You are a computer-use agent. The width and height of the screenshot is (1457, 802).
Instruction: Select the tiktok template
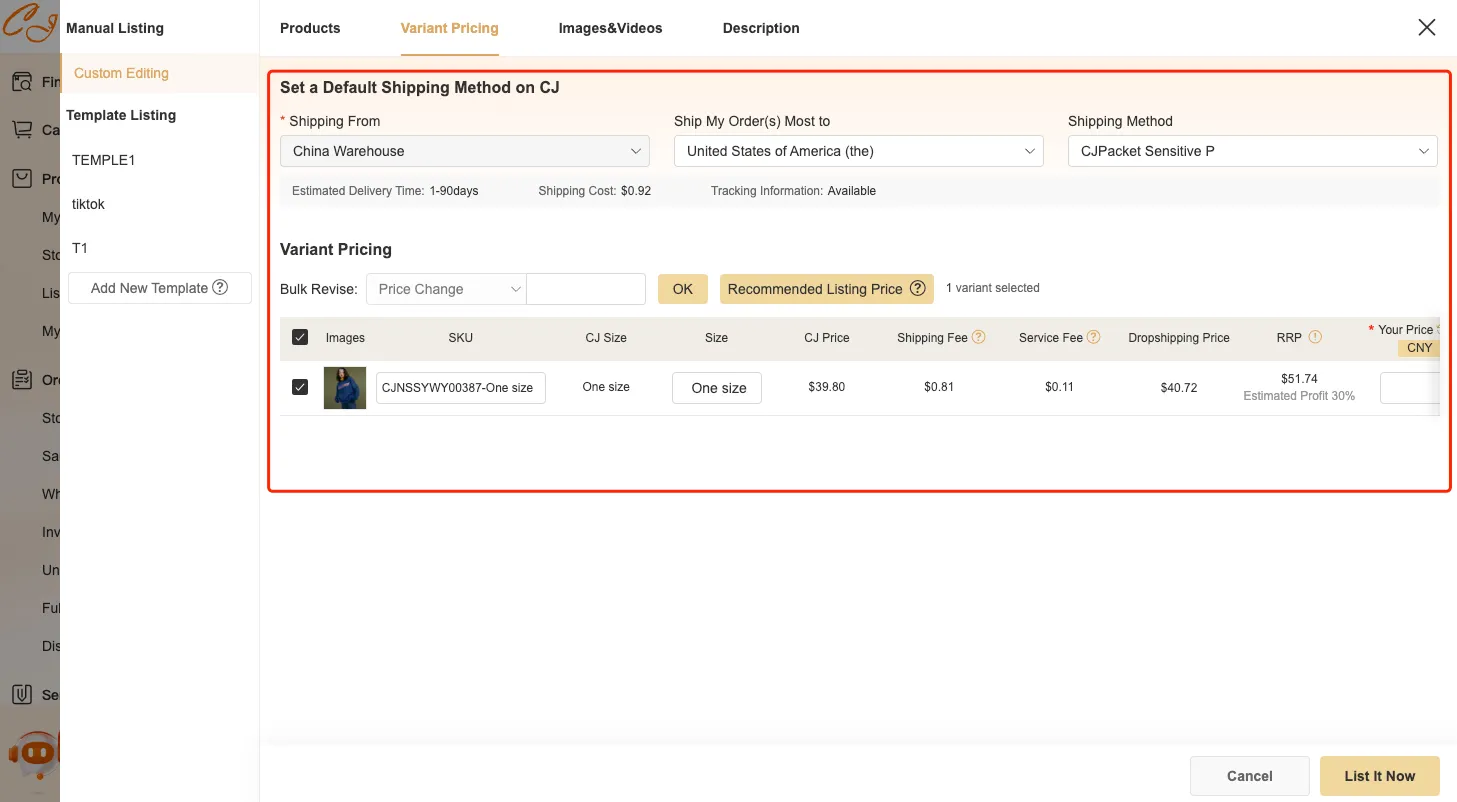[x=89, y=204]
